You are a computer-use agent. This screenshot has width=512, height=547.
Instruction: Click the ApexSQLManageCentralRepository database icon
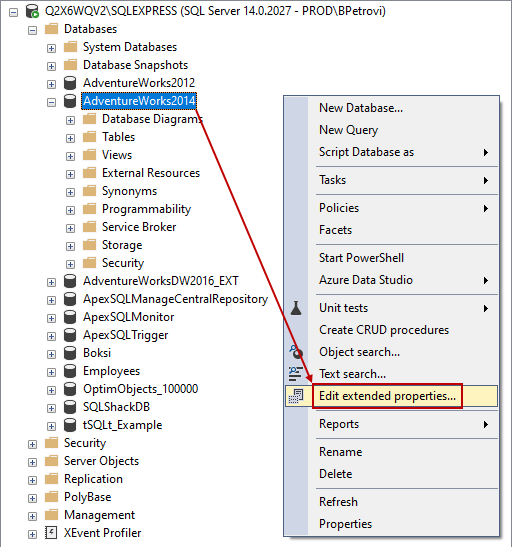click(x=70, y=299)
